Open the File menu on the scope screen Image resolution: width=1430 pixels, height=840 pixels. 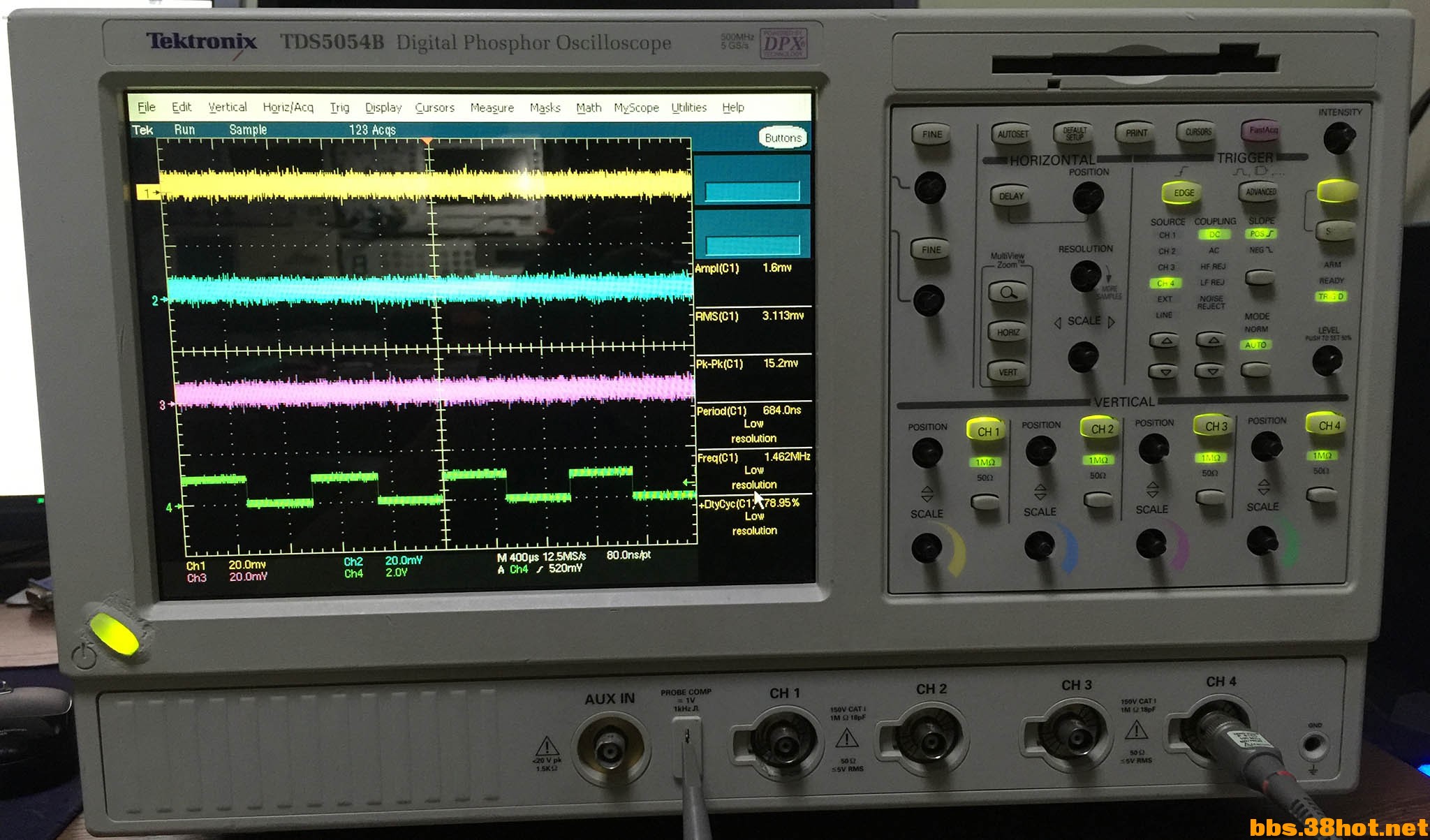[147, 107]
